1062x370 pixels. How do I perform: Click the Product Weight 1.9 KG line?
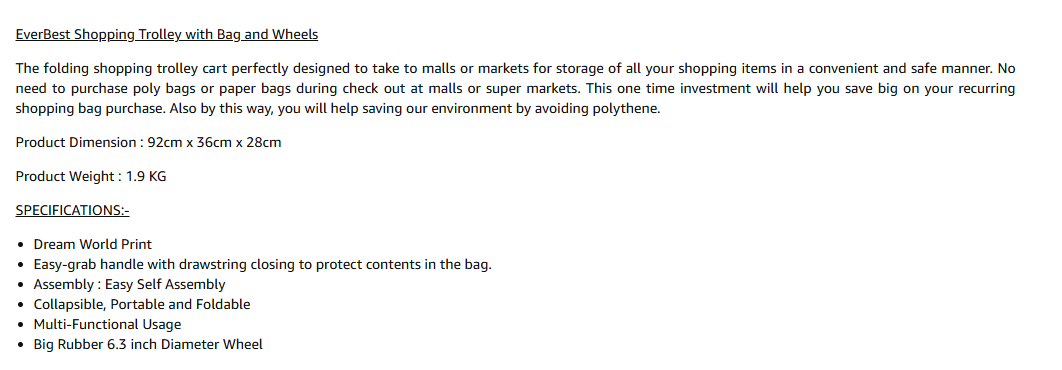(91, 176)
